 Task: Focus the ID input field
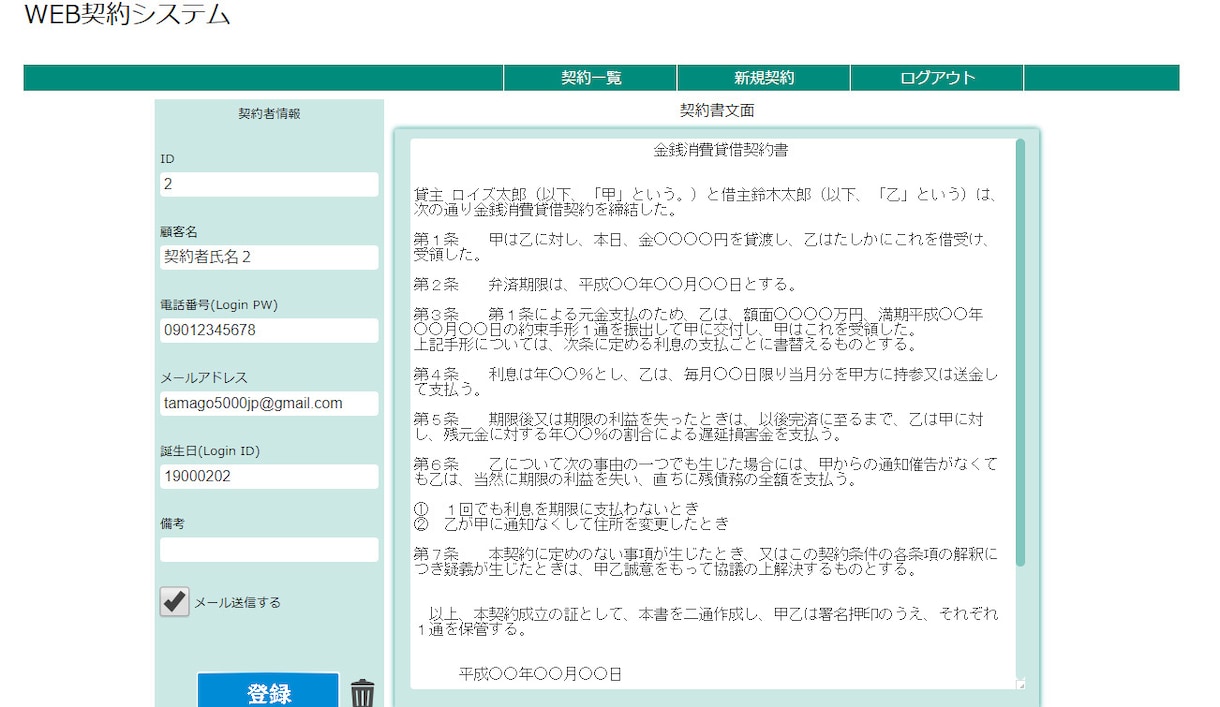pos(269,184)
